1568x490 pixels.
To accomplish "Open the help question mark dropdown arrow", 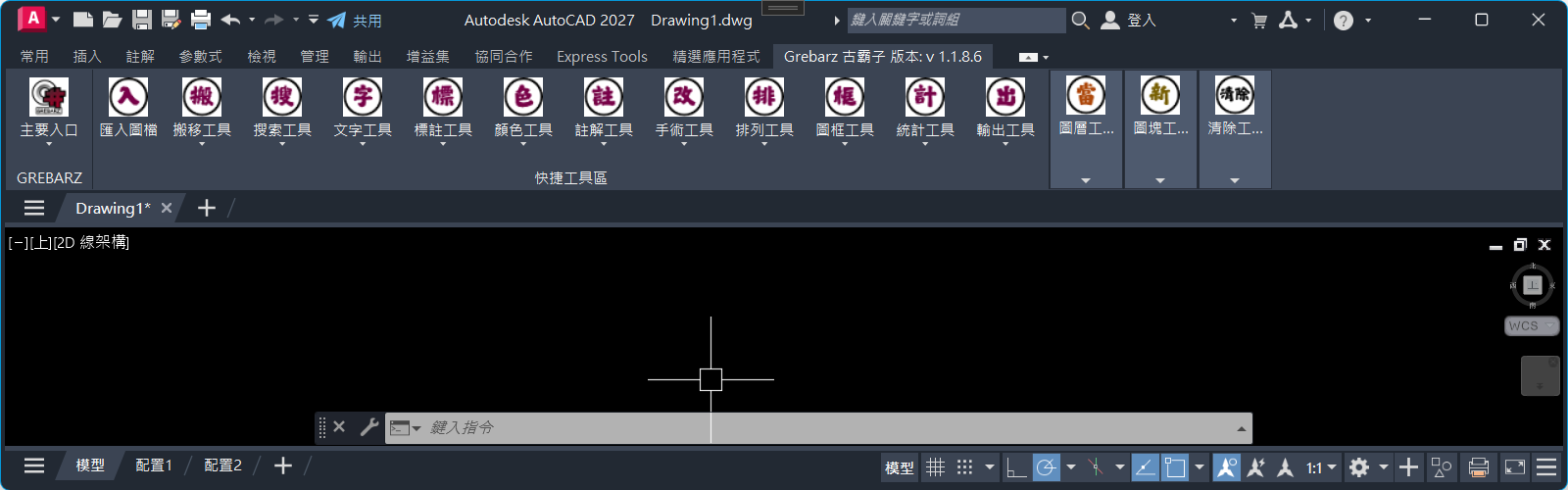I will click(x=1368, y=20).
